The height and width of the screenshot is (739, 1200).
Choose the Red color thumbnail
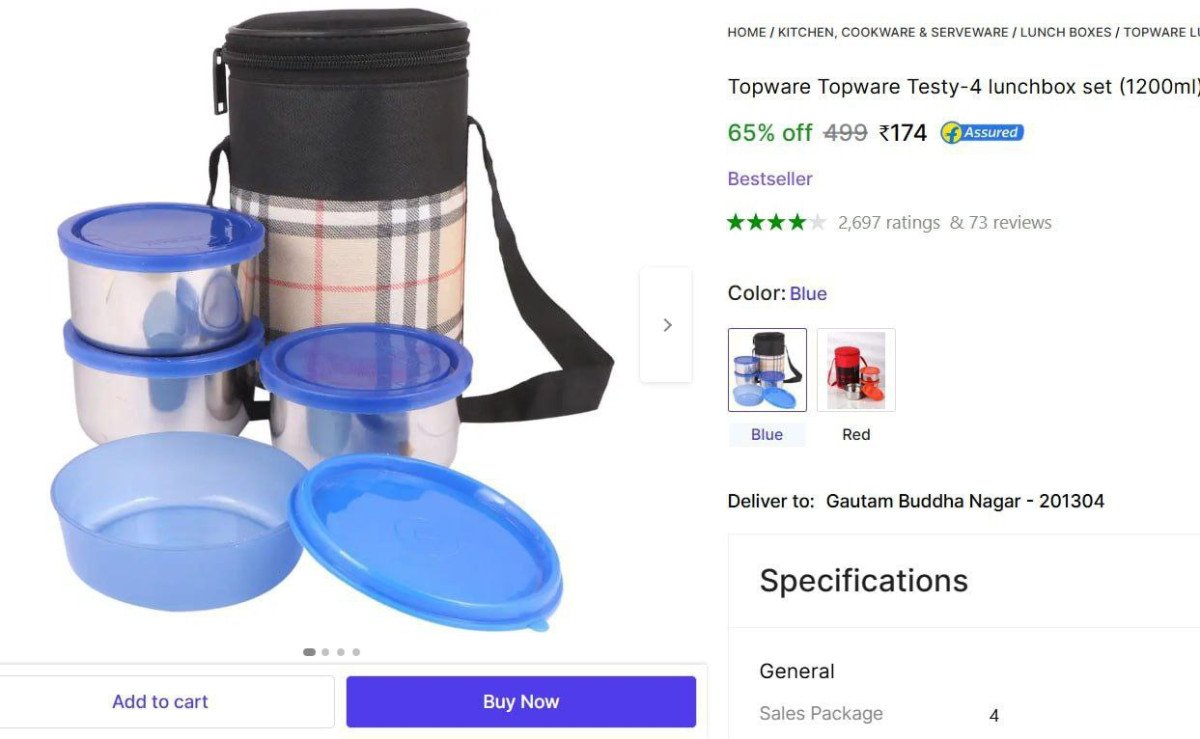point(856,370)
